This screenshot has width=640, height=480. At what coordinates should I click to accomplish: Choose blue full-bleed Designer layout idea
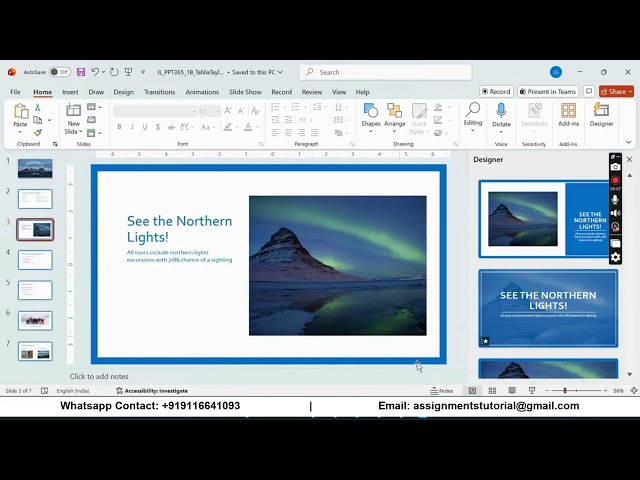pyautogui.click(x=548, y=308)
